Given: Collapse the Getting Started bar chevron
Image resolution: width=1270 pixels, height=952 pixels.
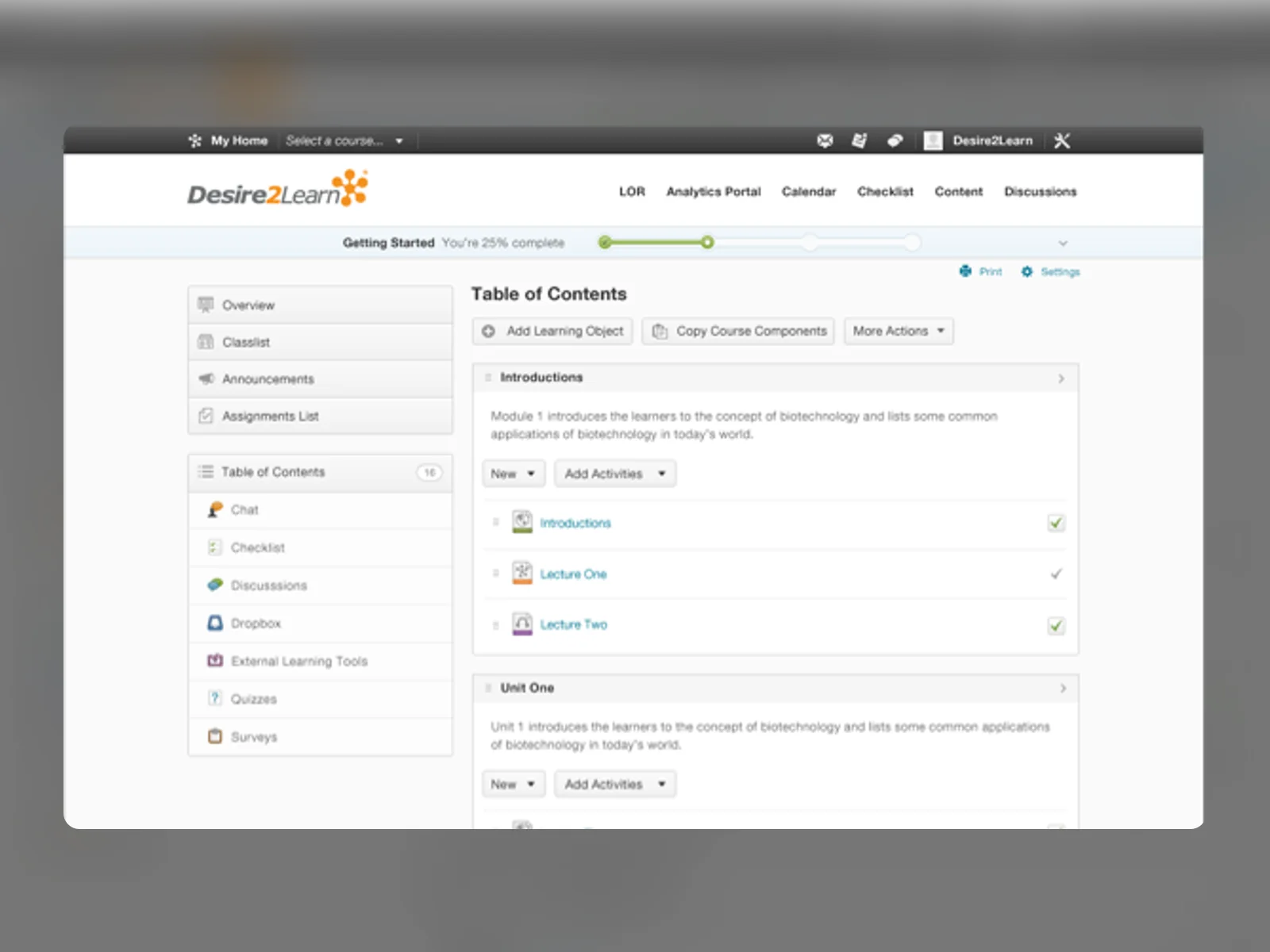Looking at the screenshot, I should pyautogui.click(x=1063, y=244).
